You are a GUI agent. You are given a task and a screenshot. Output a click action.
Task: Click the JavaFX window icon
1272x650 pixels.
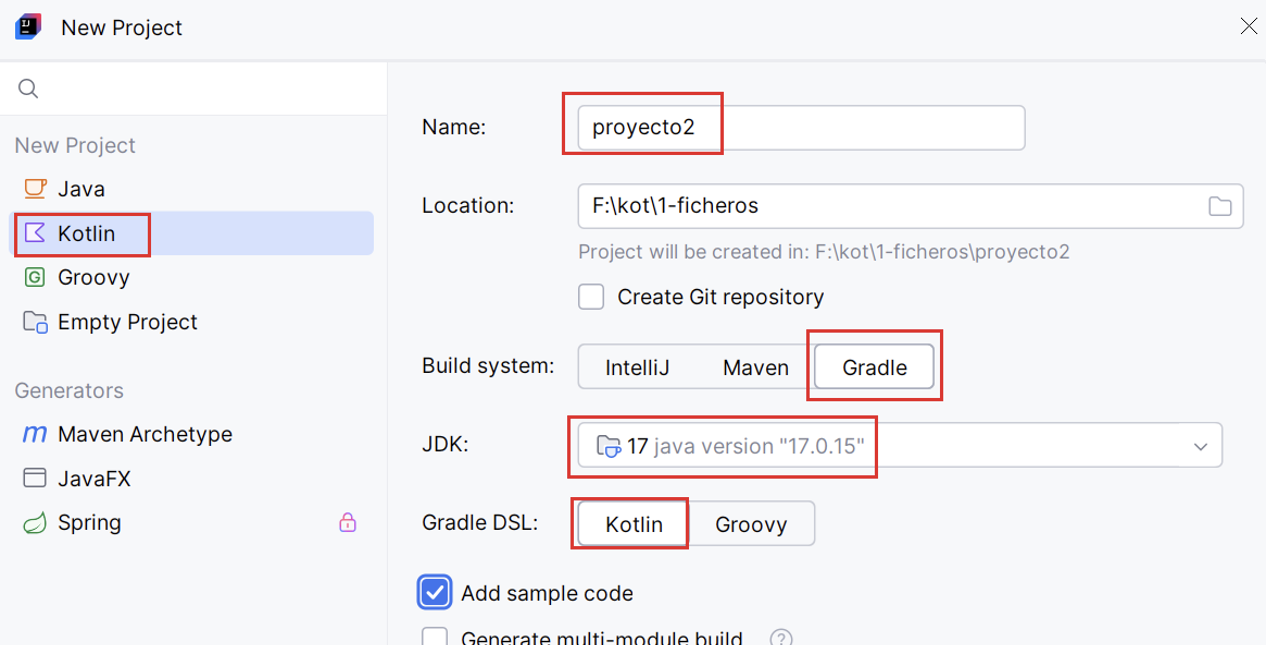coord(35,478)
